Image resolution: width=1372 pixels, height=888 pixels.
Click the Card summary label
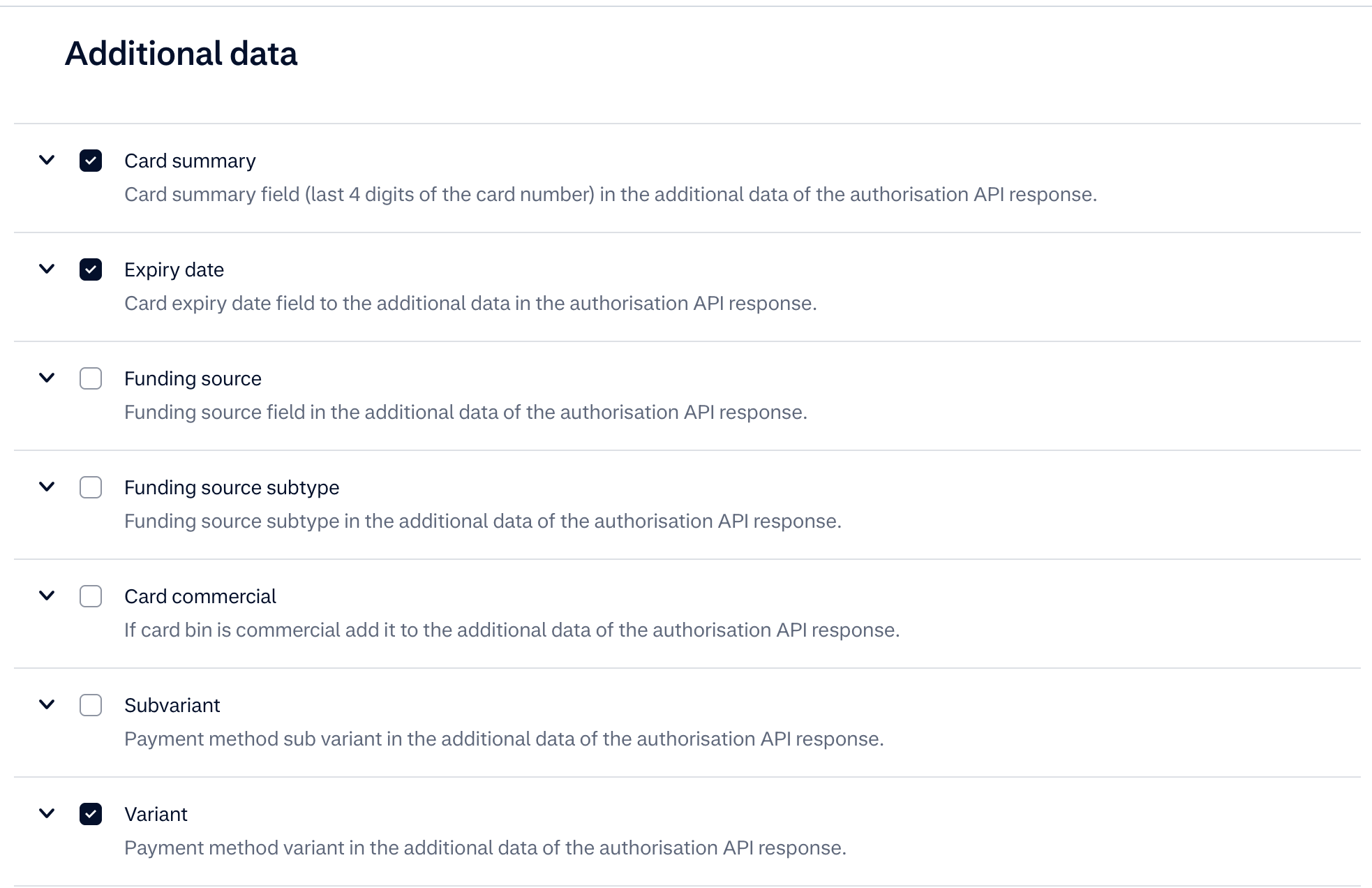(190, 161)
